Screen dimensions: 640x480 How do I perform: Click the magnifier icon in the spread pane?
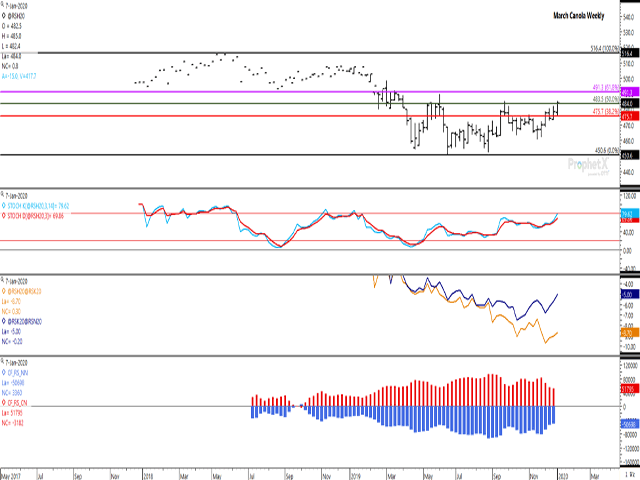pyautogui.click(x=3, y=280)
